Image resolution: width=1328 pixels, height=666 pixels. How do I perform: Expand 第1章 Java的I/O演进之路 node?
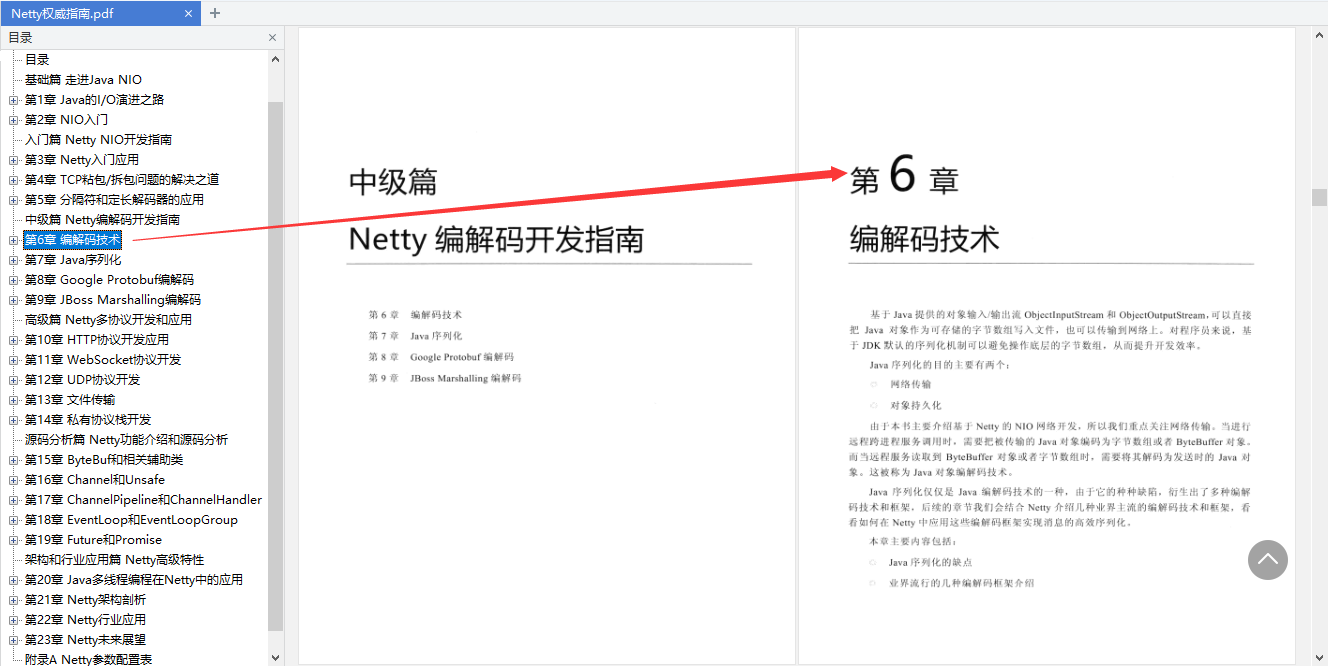point(13,100)
